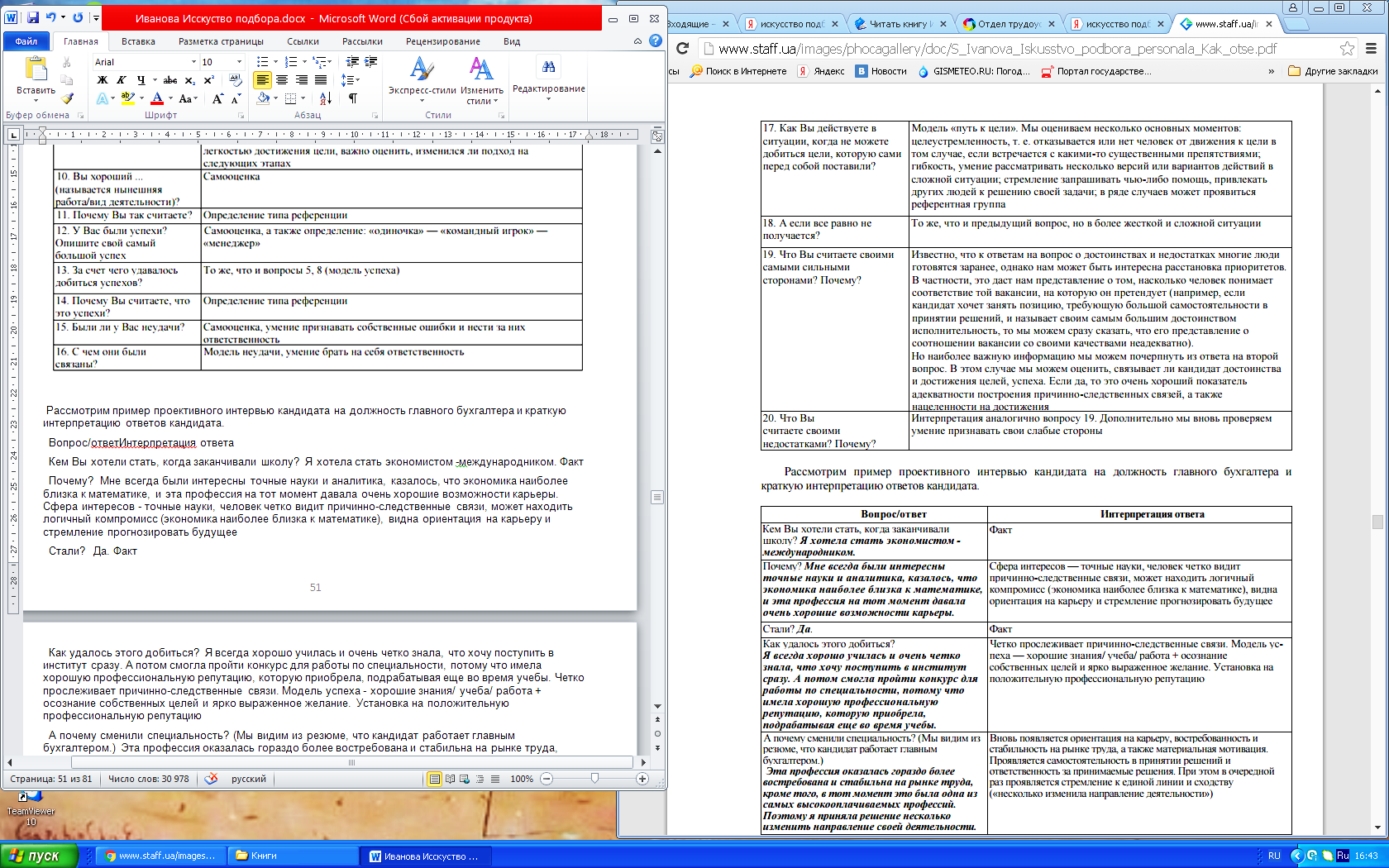Switch to Full Screen Reading view
The image size is (1389, 868).
pos(450,779)
